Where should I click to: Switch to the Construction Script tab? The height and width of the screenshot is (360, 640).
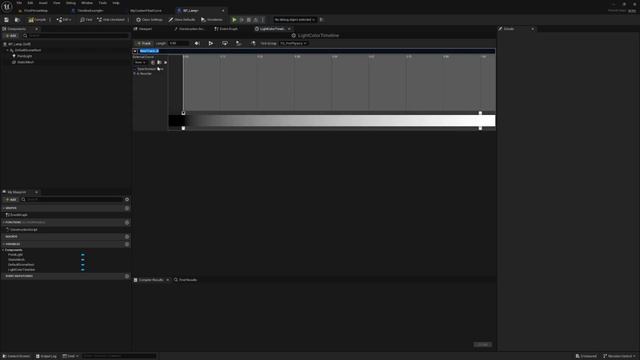[x=189, y=29]
